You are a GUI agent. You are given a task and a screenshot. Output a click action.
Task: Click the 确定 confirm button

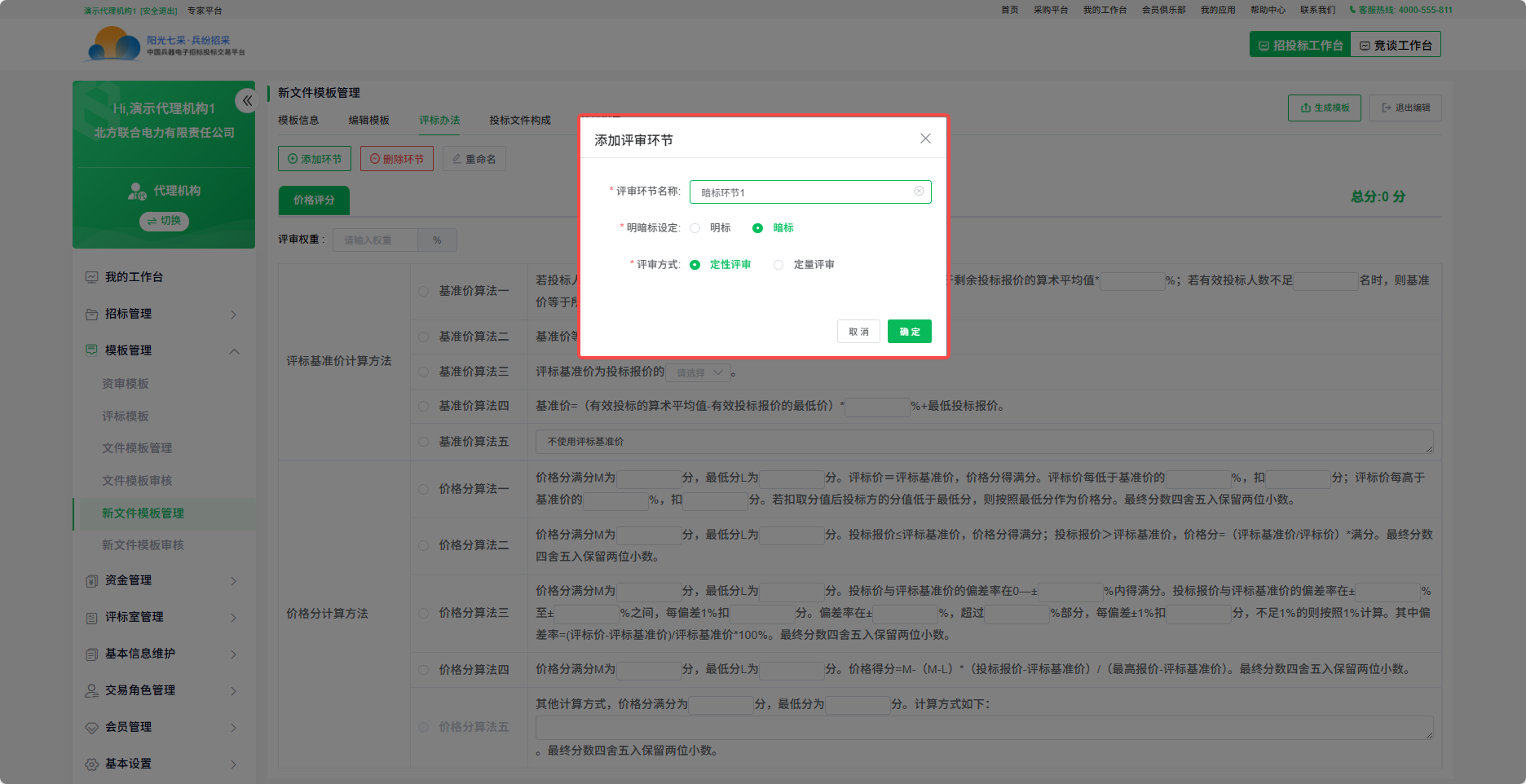(x=910, y=331)
